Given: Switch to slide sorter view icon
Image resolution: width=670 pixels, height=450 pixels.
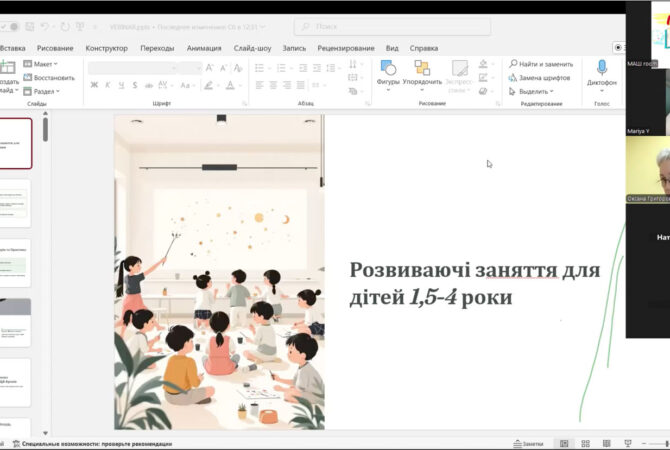Looking at the screenshot, I should [587, 443].
